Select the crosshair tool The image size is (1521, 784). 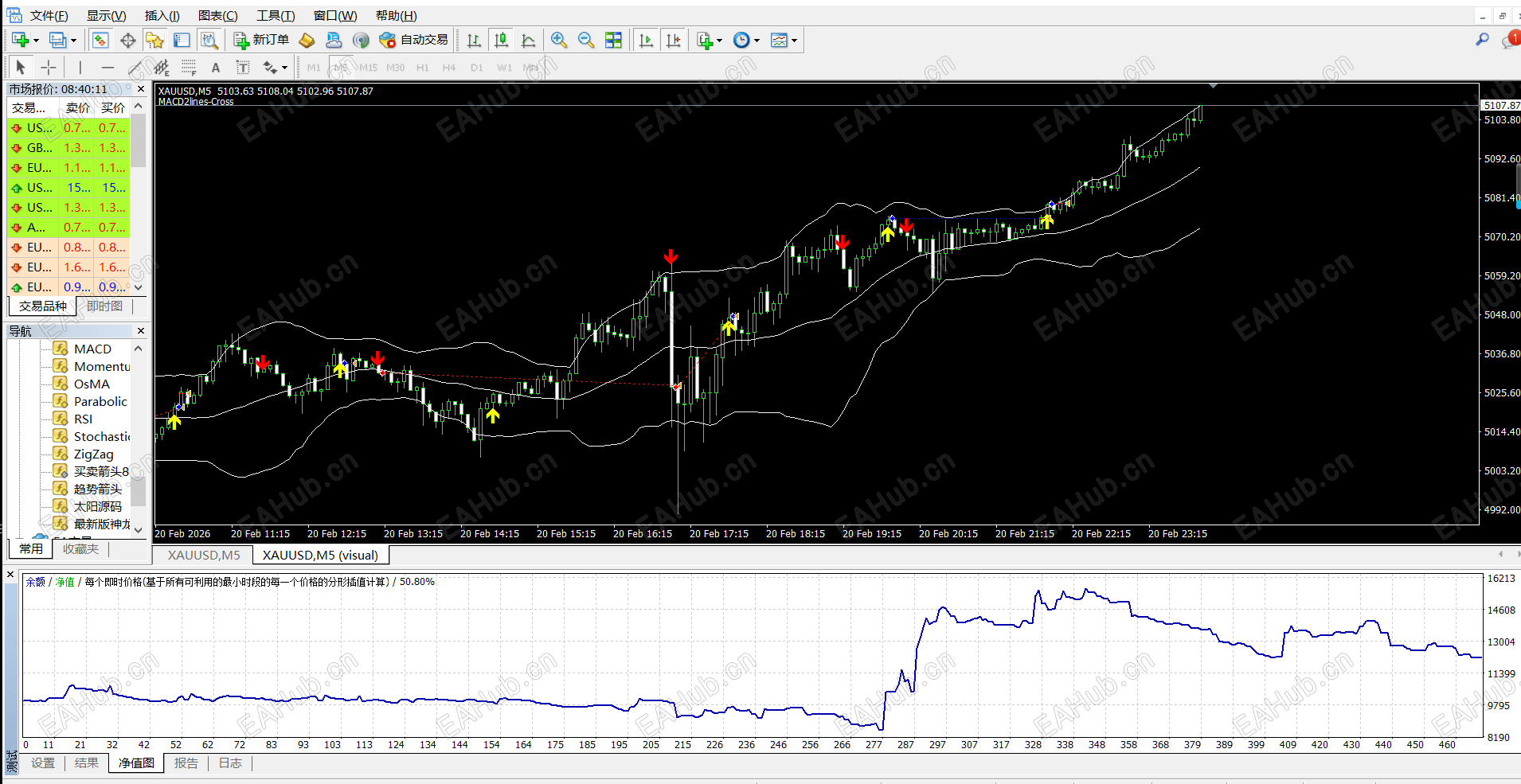coord(49,68)
